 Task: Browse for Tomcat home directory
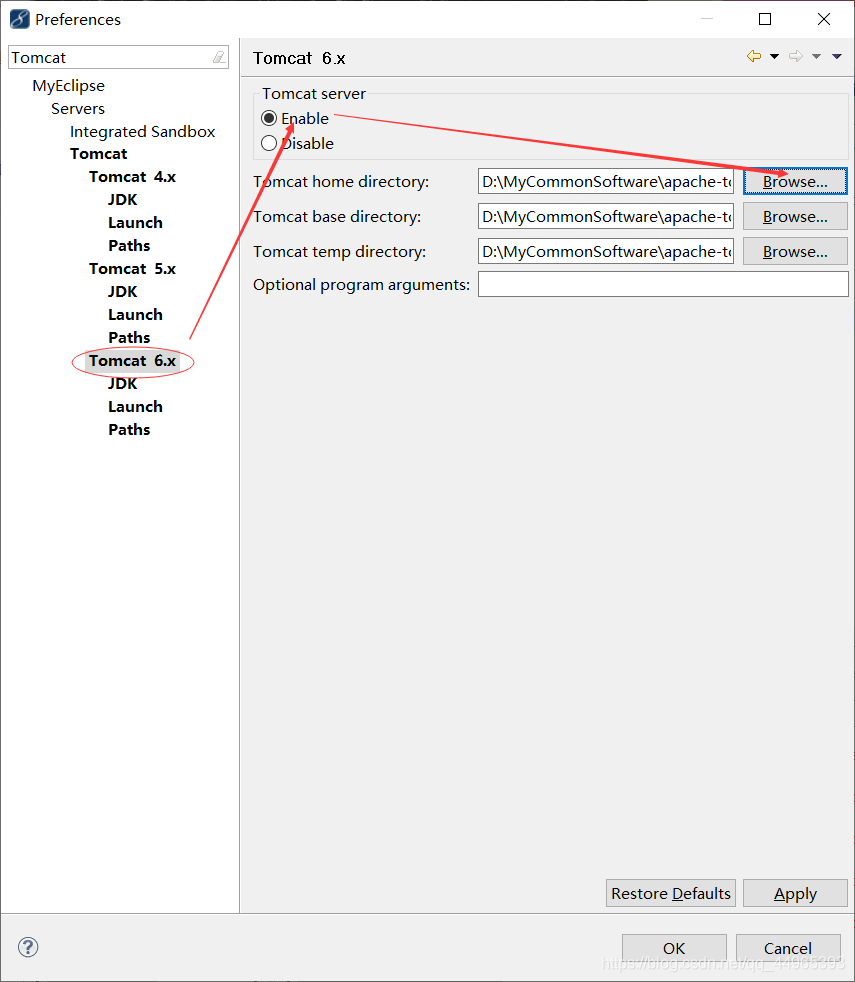[795, 182]
